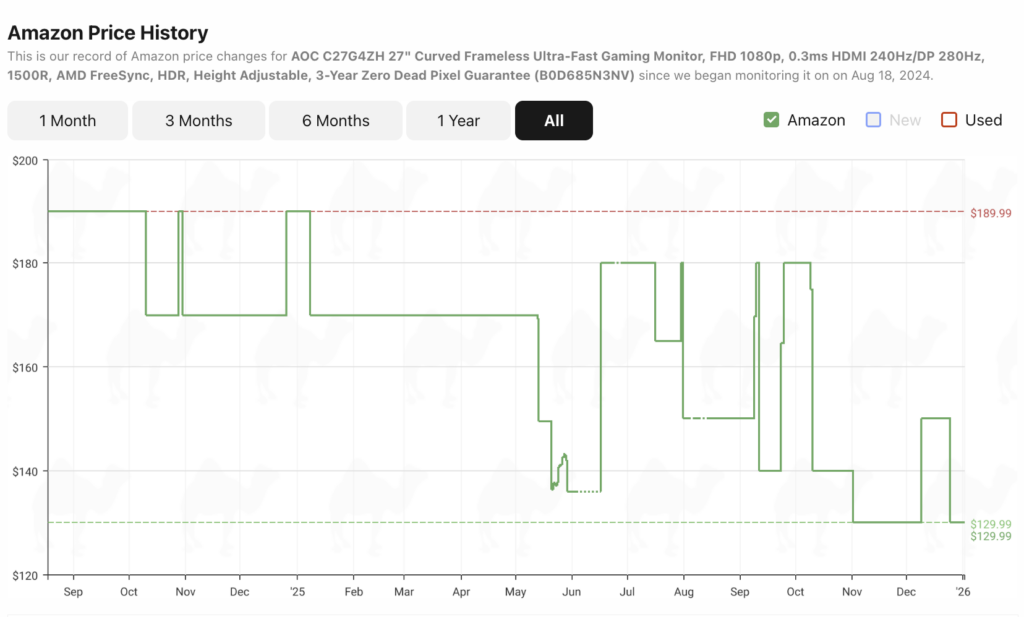Viewport: 1024px width, 617px height.
Task: Click the Used legend label
Action: pos(983,120)
